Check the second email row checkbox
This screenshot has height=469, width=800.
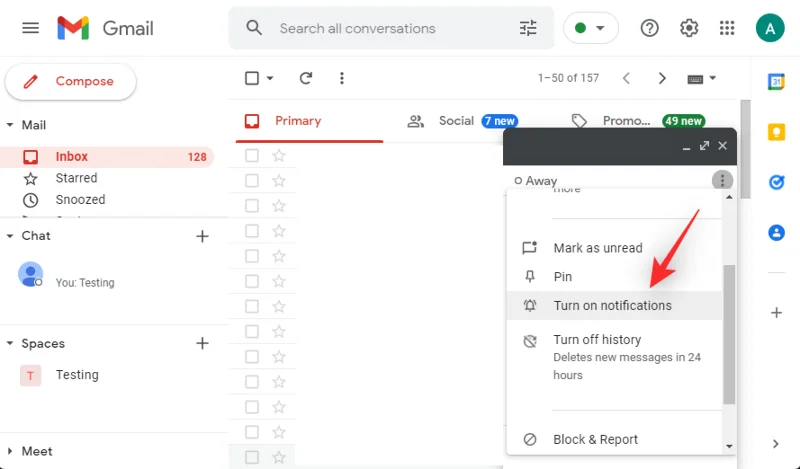[252, 181]
